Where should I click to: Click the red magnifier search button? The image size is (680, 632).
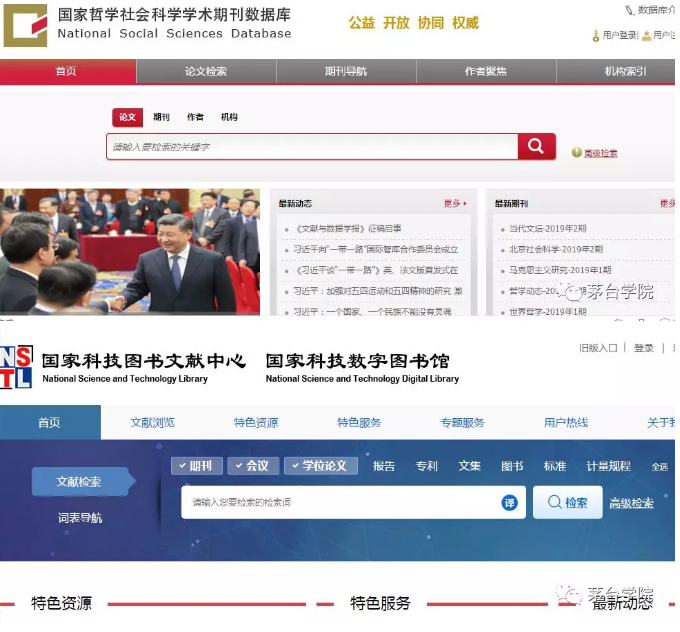click(536, 147)
